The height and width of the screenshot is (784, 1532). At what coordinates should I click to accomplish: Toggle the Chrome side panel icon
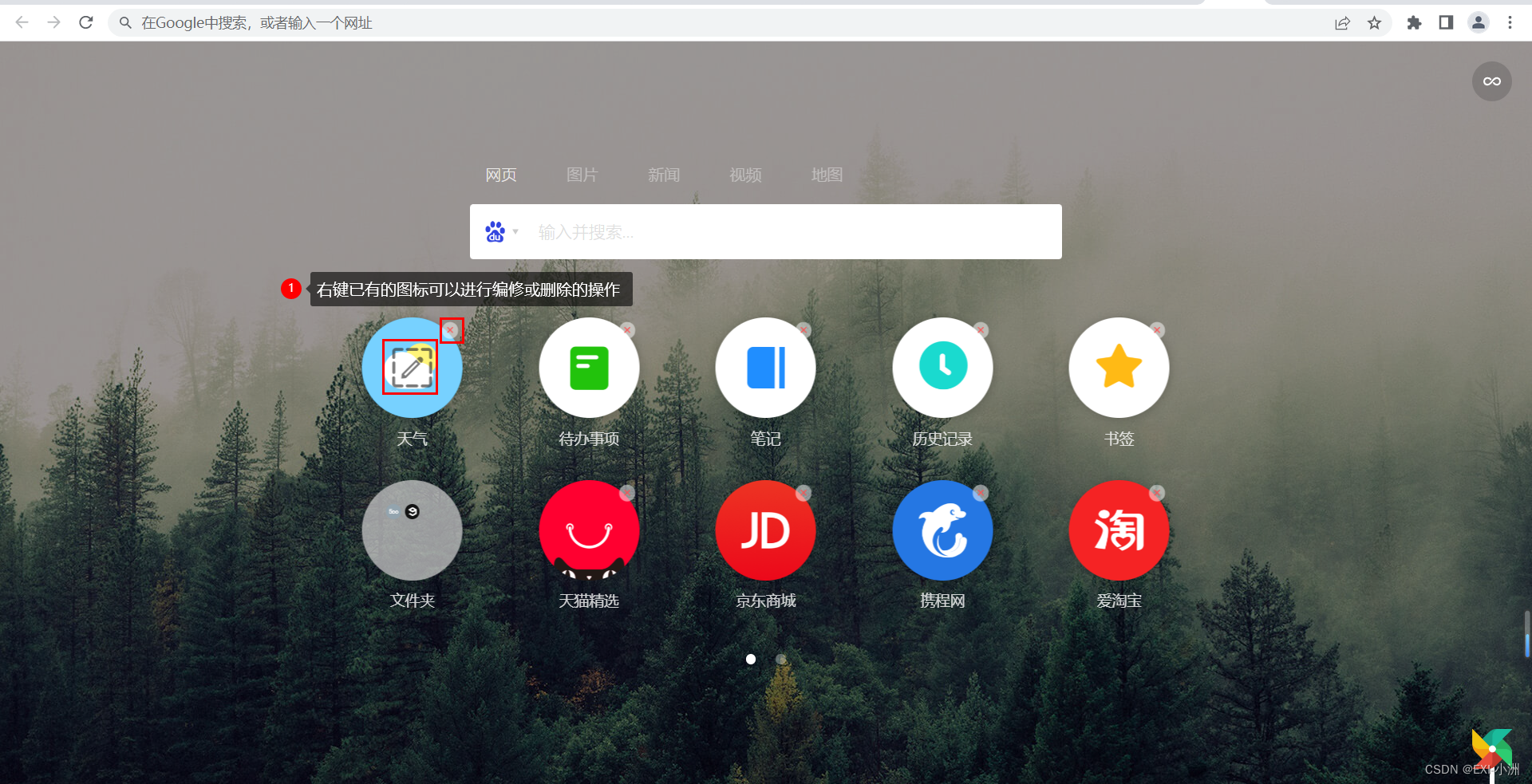(x=1446, y=23)
